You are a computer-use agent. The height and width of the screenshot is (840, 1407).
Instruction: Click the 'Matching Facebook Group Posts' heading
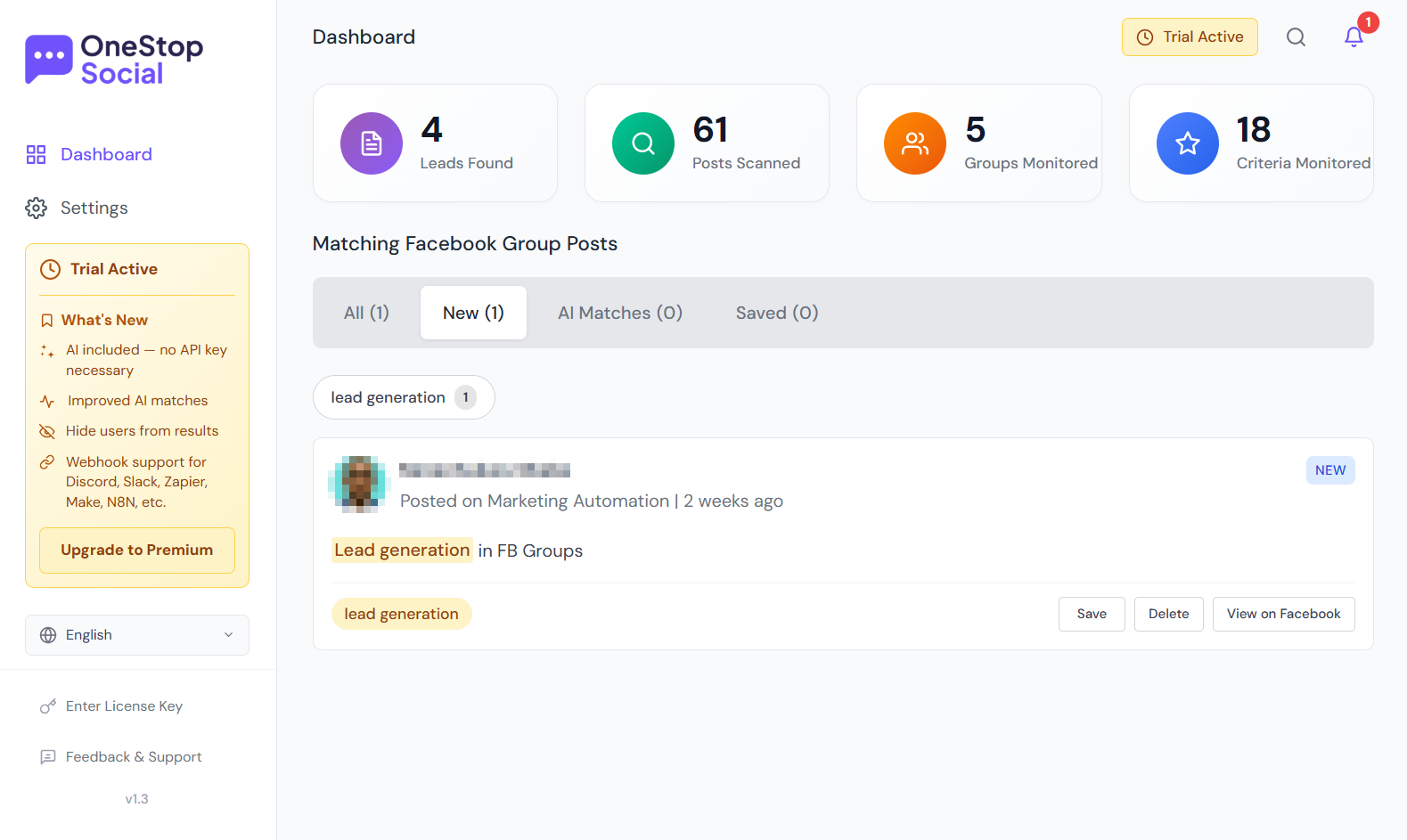coord(465,244)
